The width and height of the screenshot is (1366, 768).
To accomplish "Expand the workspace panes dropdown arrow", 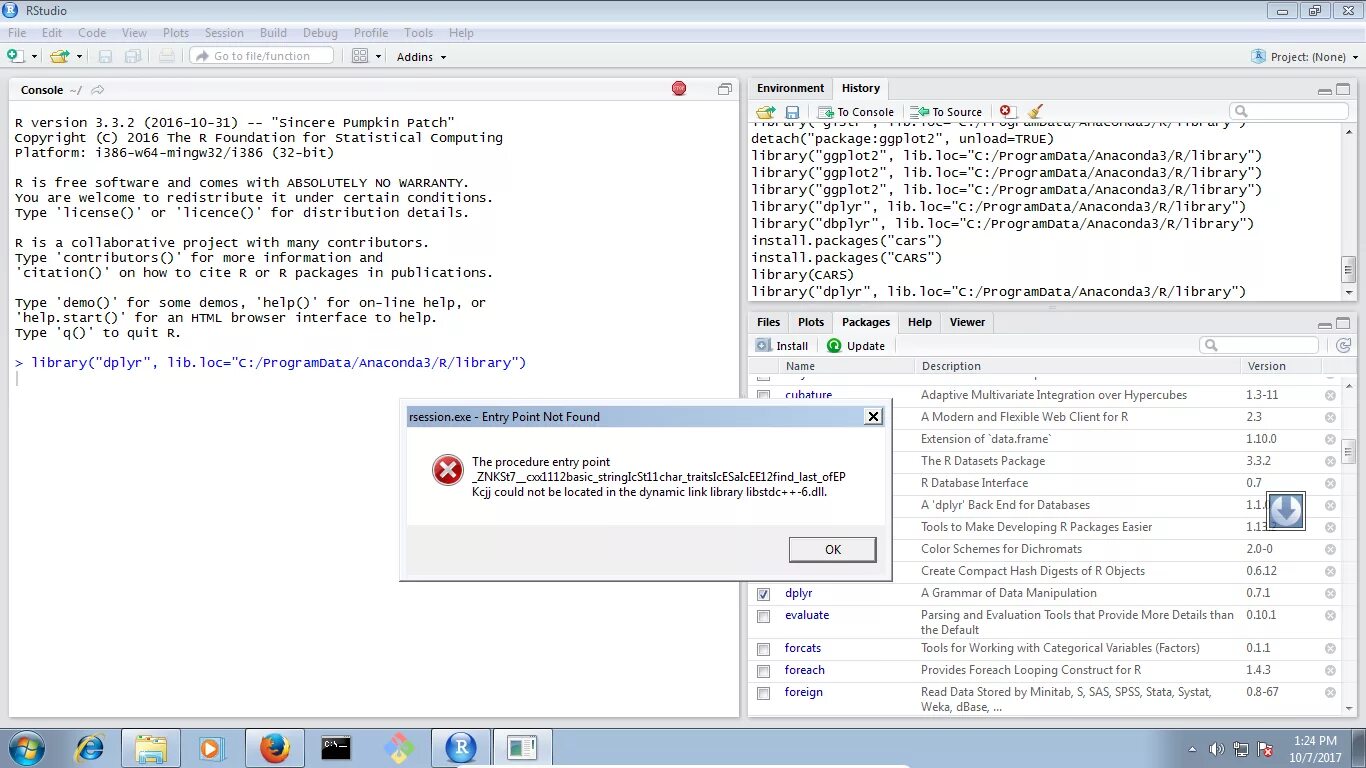I will 379,57.
